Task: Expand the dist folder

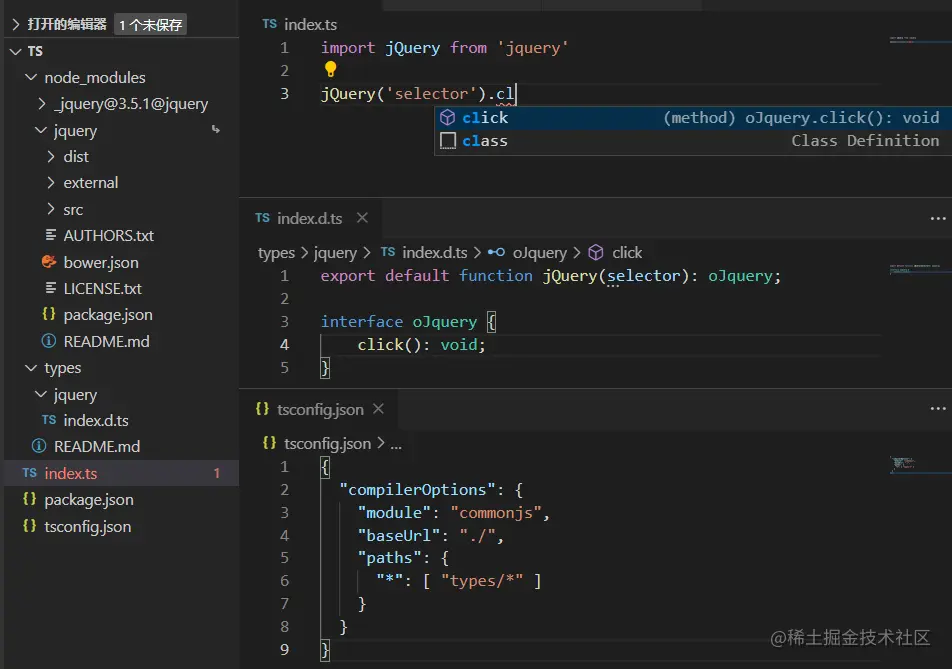Action: (51, 157)
